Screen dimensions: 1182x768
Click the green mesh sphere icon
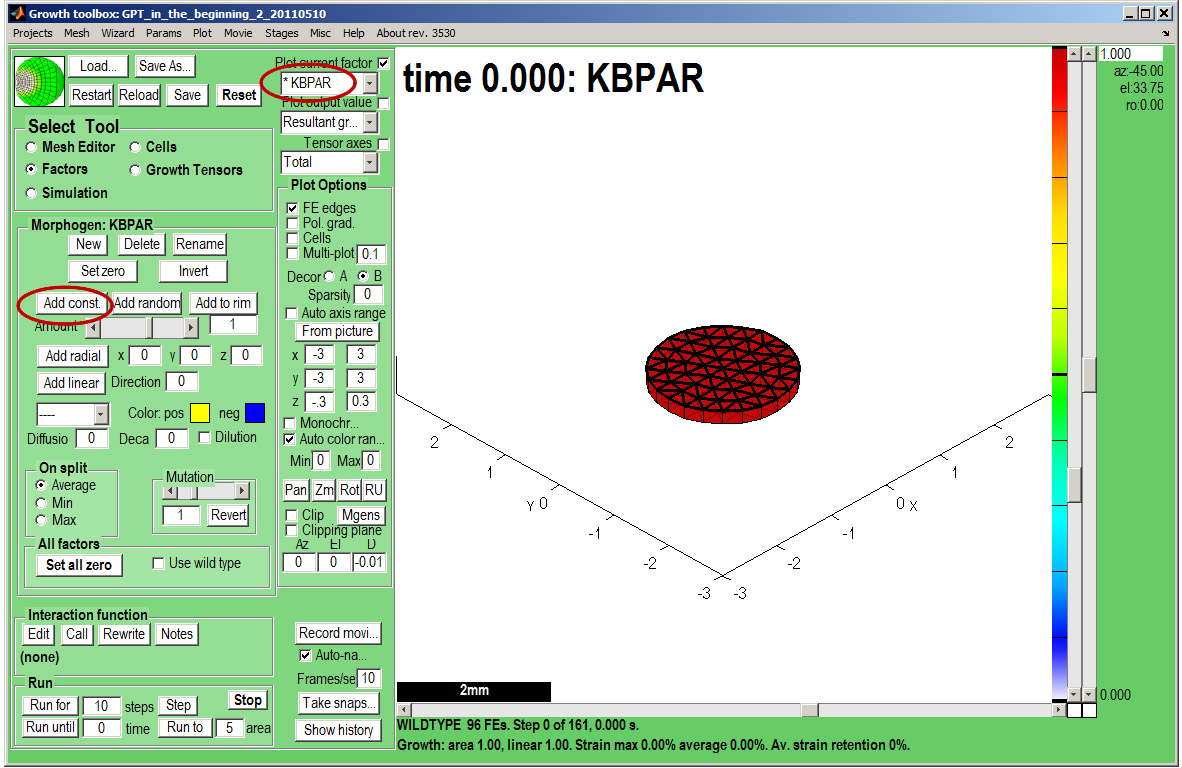pos(39,81)
